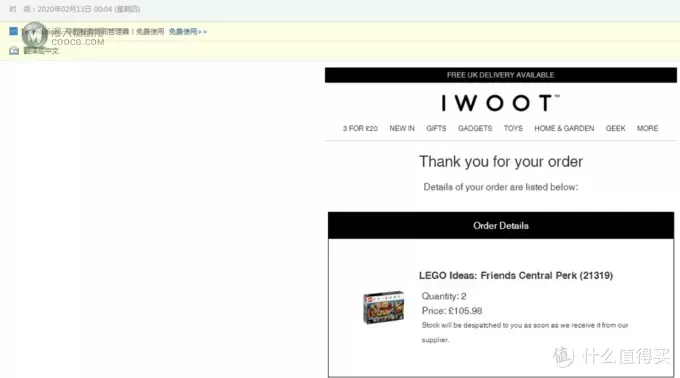Click the blue square icon in notice bar
This screenshot has width=680, height=378.
[x=13, y=31]
